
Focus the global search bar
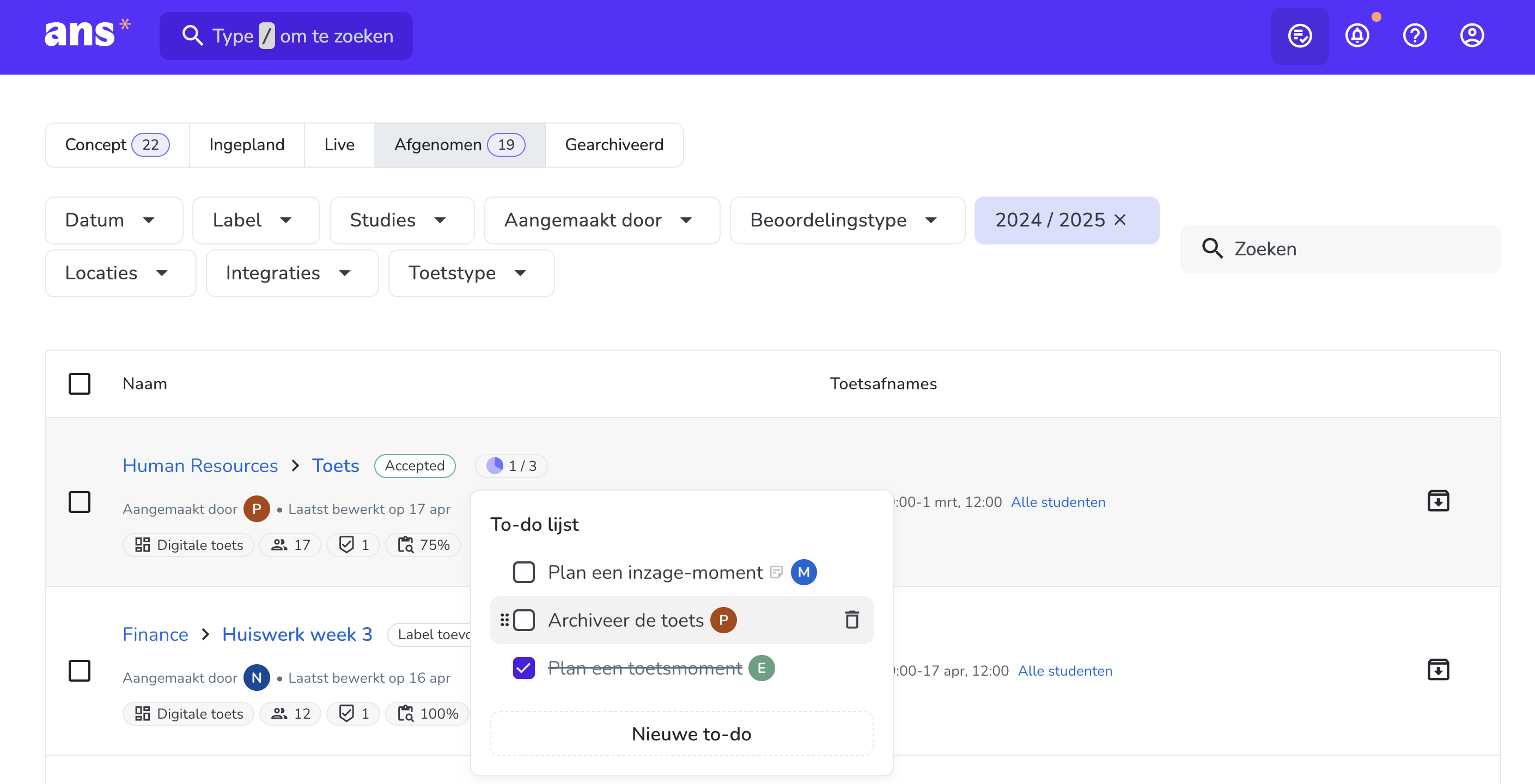tap(286, 36)
